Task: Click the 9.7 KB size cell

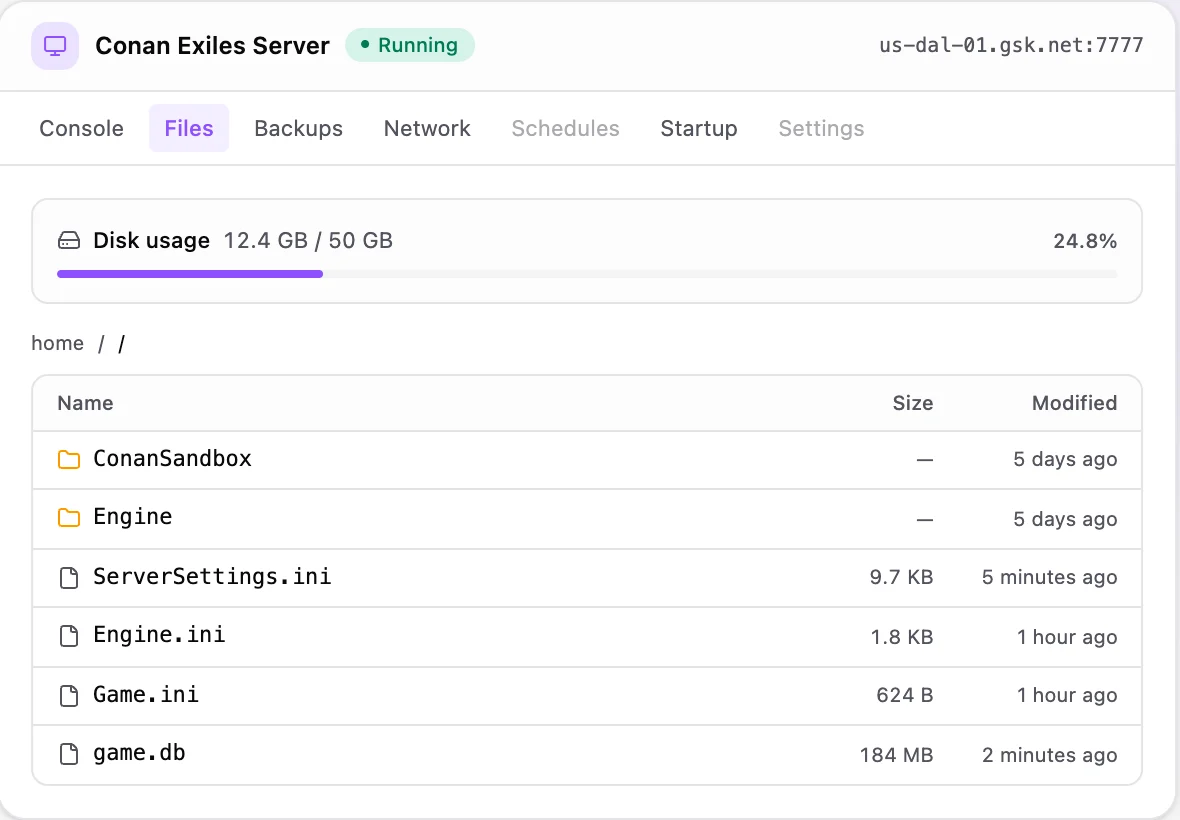Action: click(902, 577)
